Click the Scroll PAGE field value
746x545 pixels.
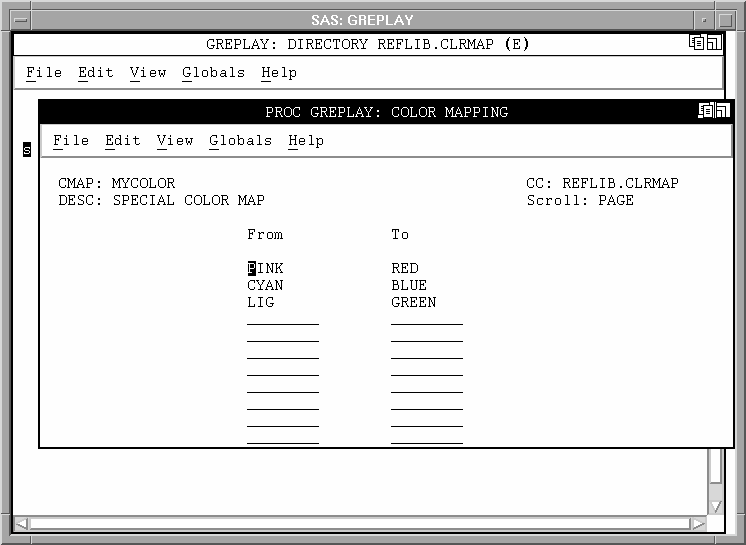click(x=616, y=200)
